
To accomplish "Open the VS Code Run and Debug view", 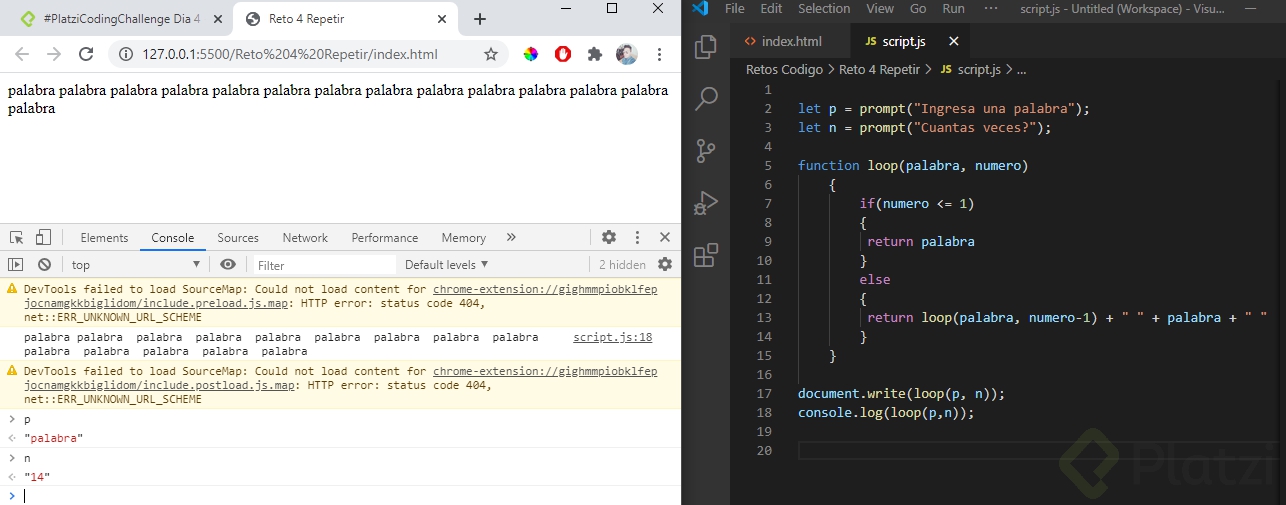I will click(x=706, y=203).
